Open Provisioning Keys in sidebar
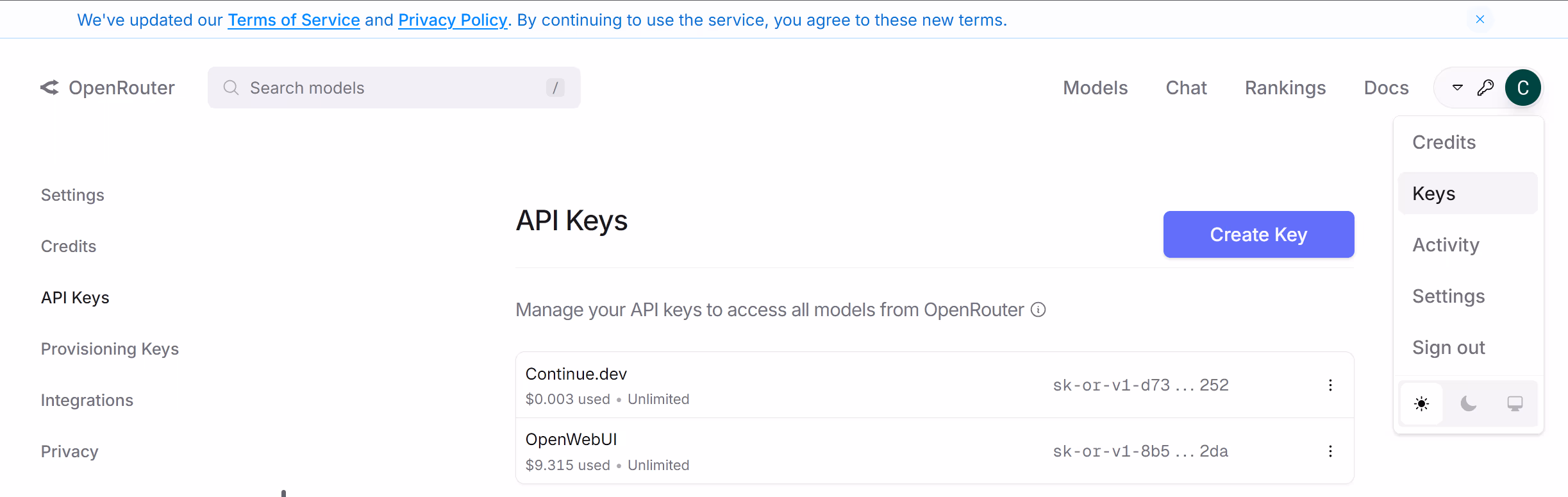 110,349
